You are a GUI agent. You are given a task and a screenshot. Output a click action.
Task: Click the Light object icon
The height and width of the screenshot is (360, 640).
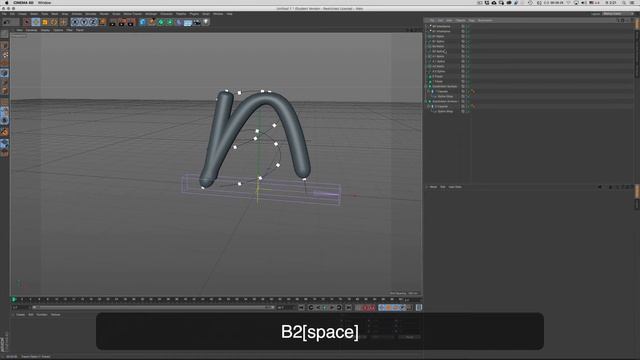(x=206, y=22)
